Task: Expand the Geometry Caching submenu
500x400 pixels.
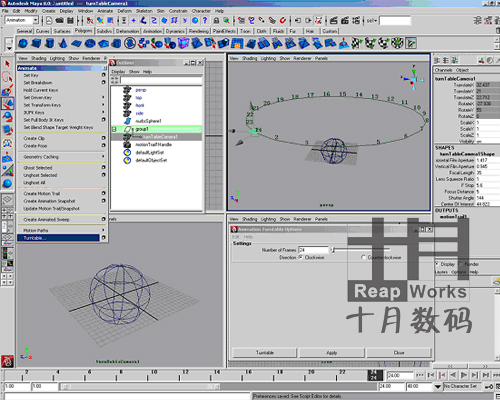Action: [103, 156]
